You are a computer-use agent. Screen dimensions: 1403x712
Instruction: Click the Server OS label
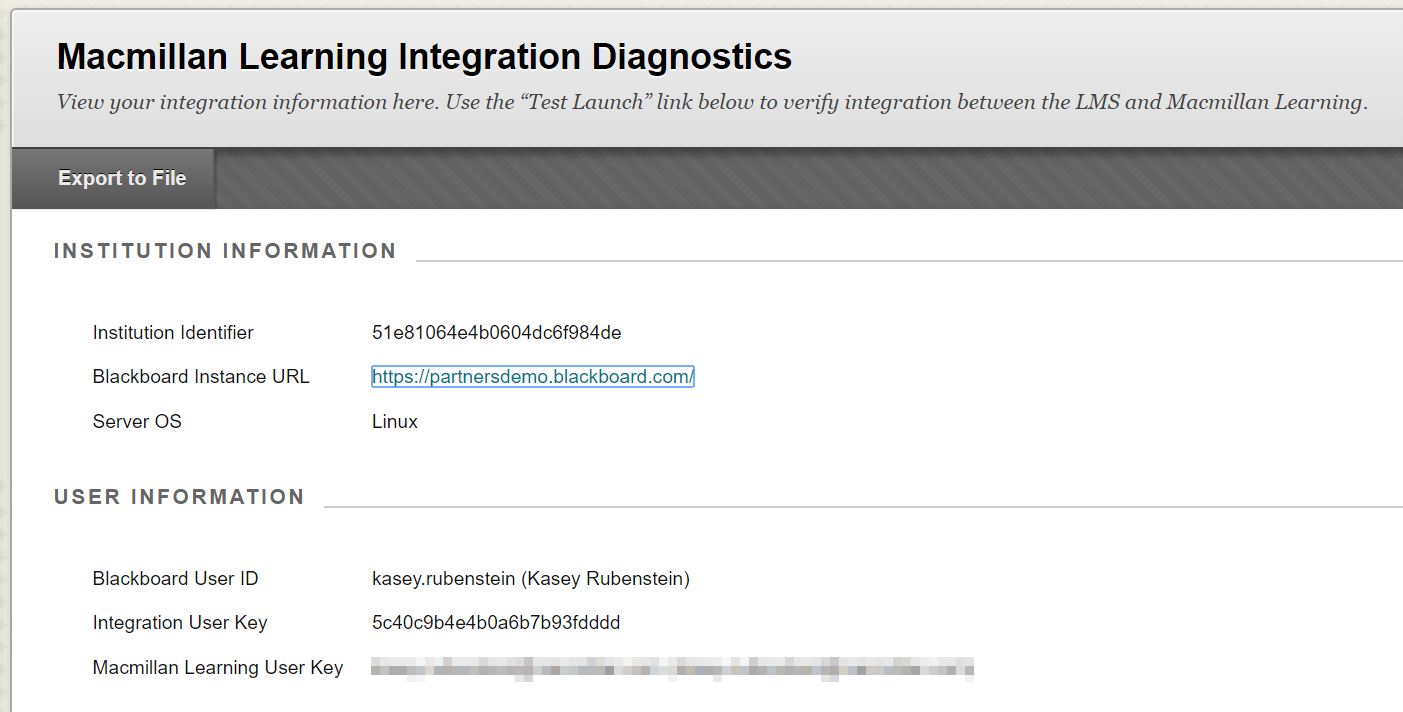pos(137,421)
